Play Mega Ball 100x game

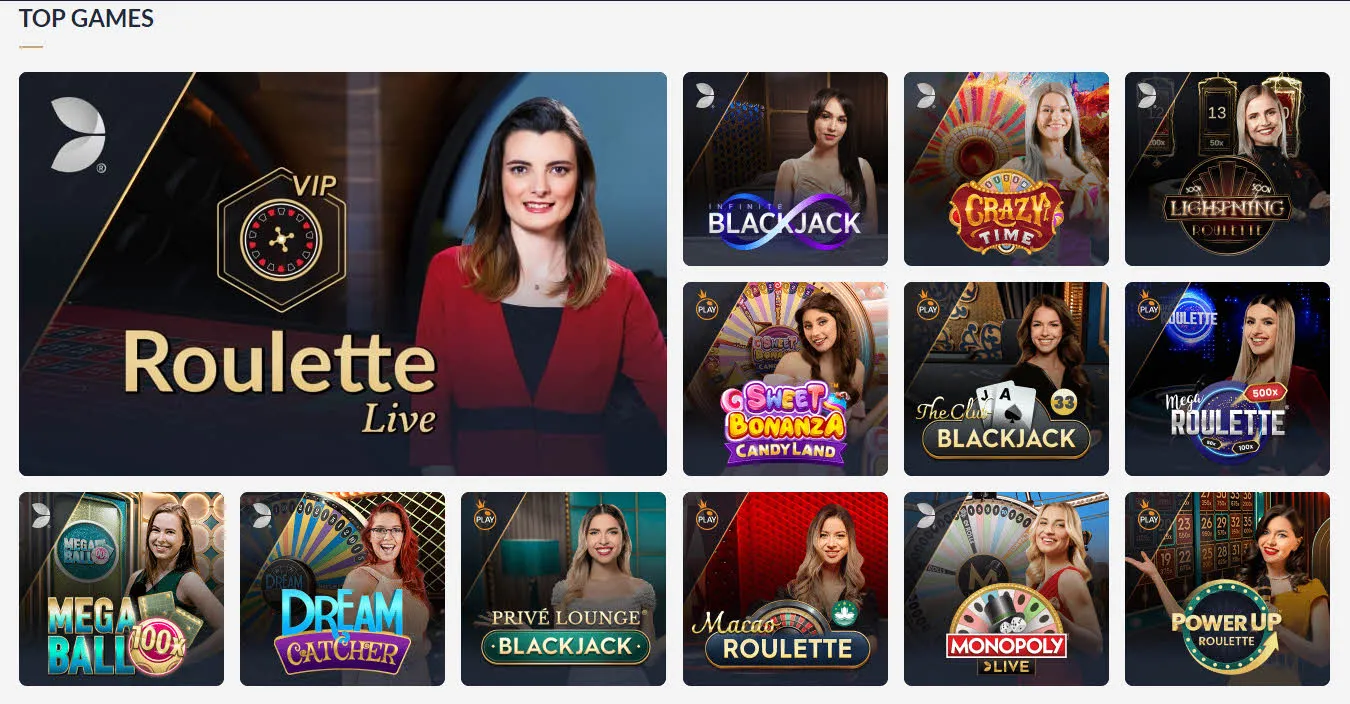coord(121,589)
